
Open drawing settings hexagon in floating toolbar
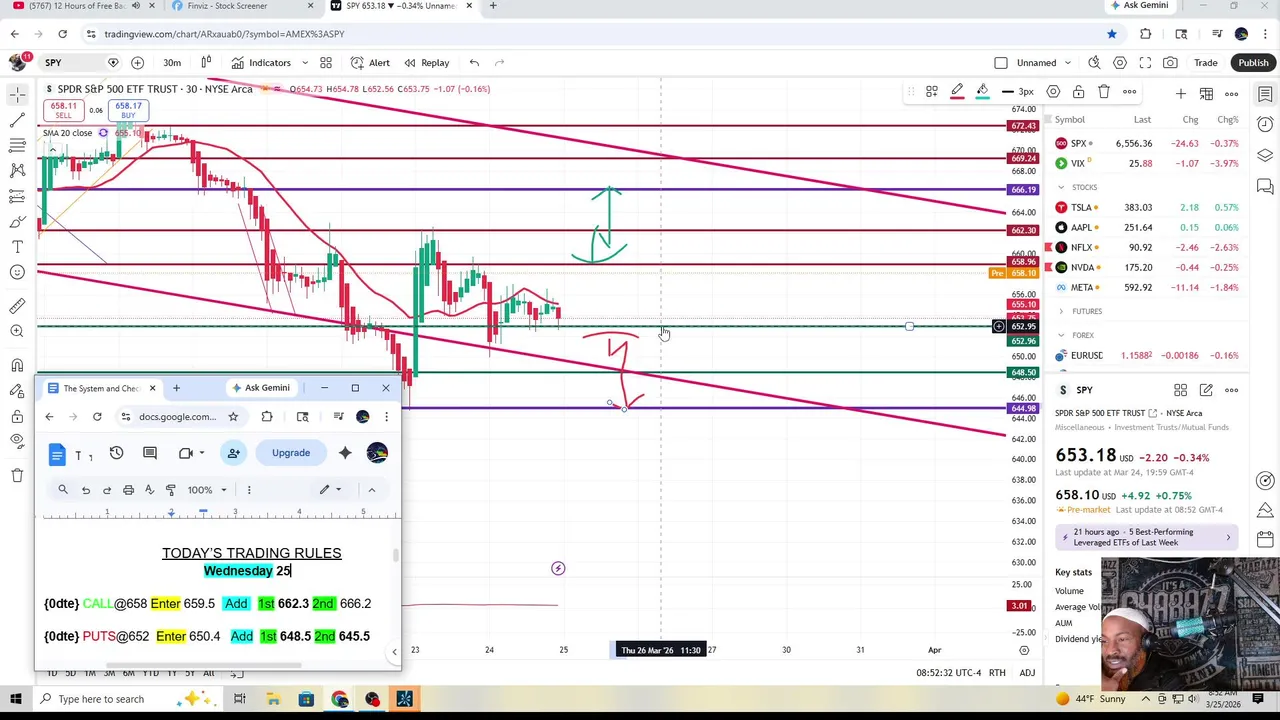1053,92
